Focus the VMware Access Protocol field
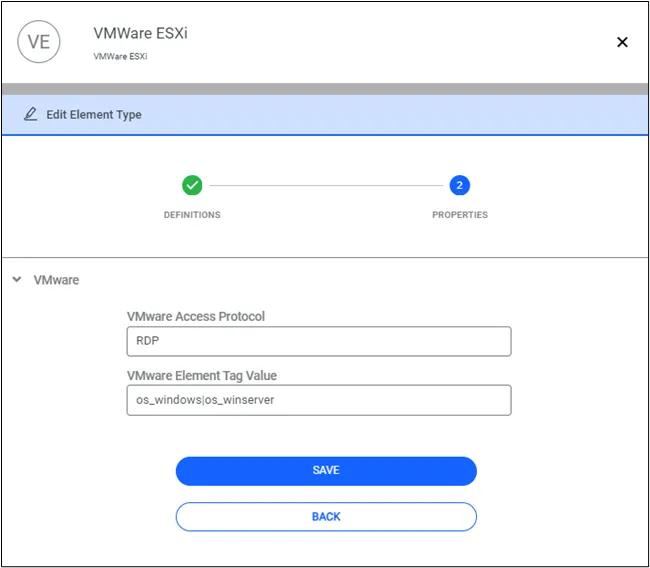 tap(319, 341)
